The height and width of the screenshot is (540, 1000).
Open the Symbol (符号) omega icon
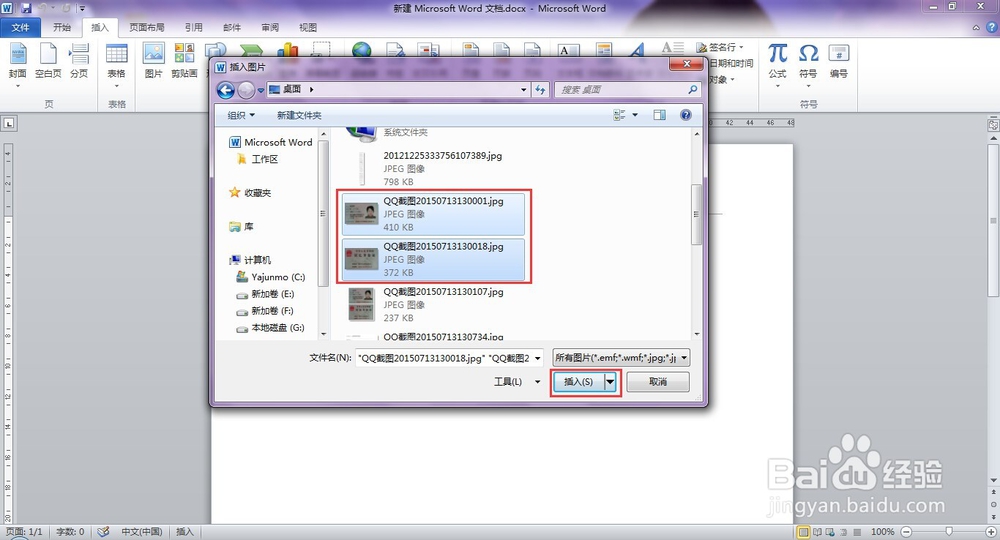pyautogui.click(x=808, y=64)
